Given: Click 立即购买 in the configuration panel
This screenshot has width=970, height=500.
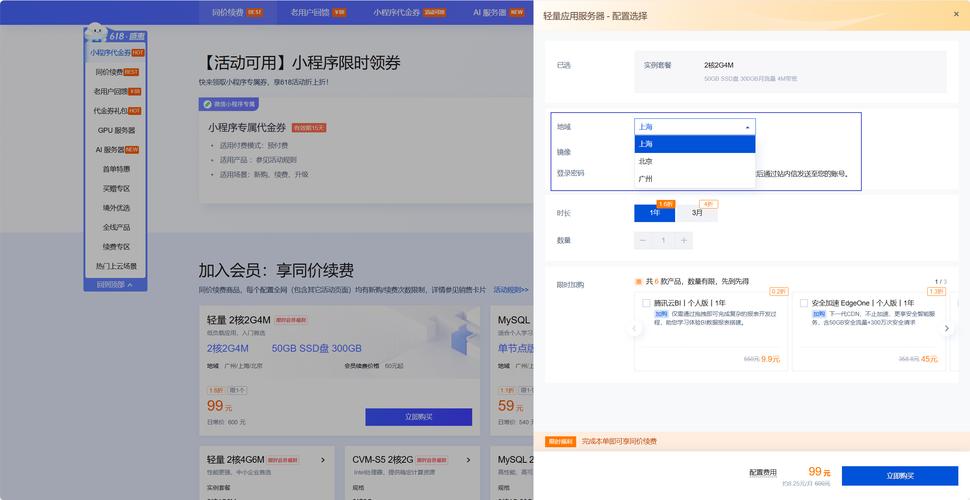Looking at the screenshot, I should pos(899,475).
